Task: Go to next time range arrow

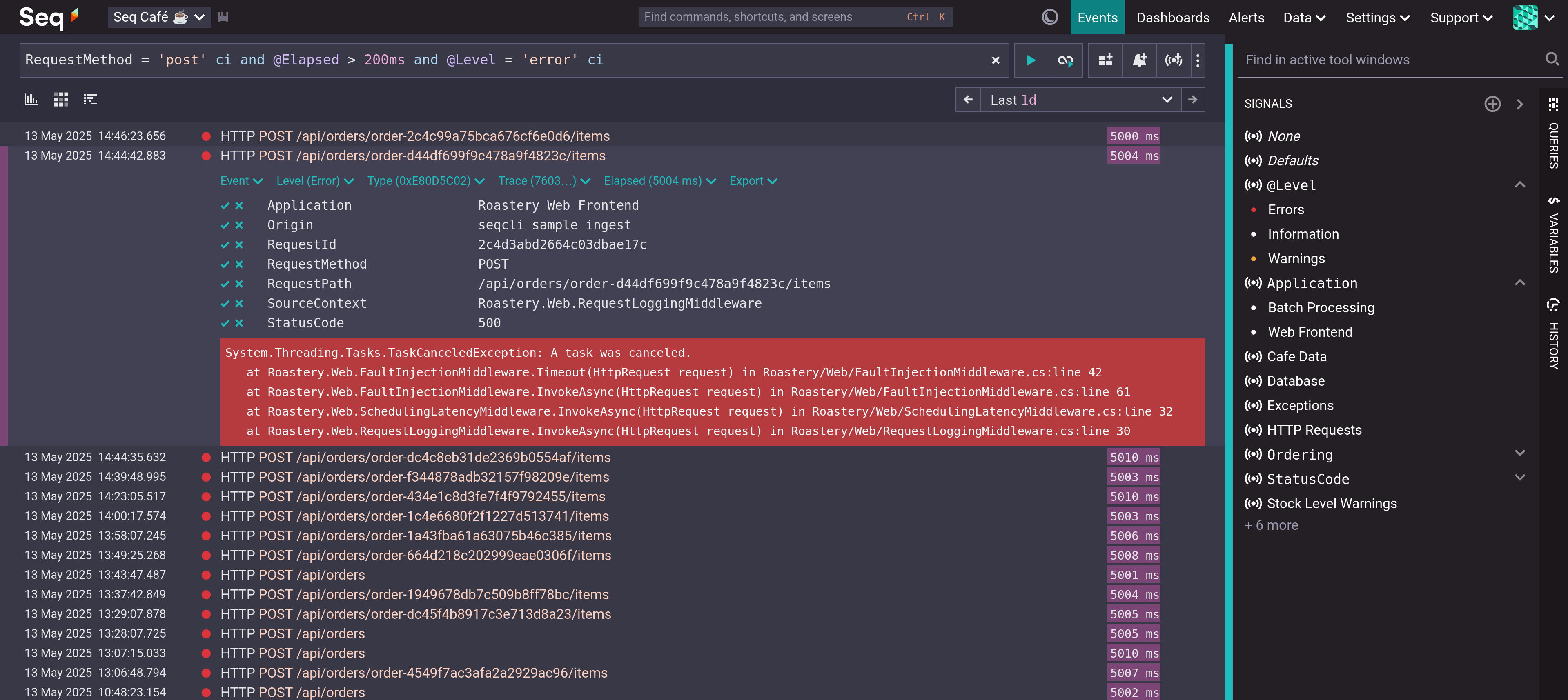Action: click(x=1193, y=100)
